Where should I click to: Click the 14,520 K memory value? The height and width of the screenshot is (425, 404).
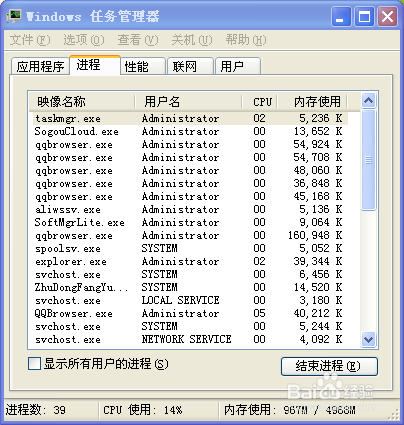tap(318, 287)
